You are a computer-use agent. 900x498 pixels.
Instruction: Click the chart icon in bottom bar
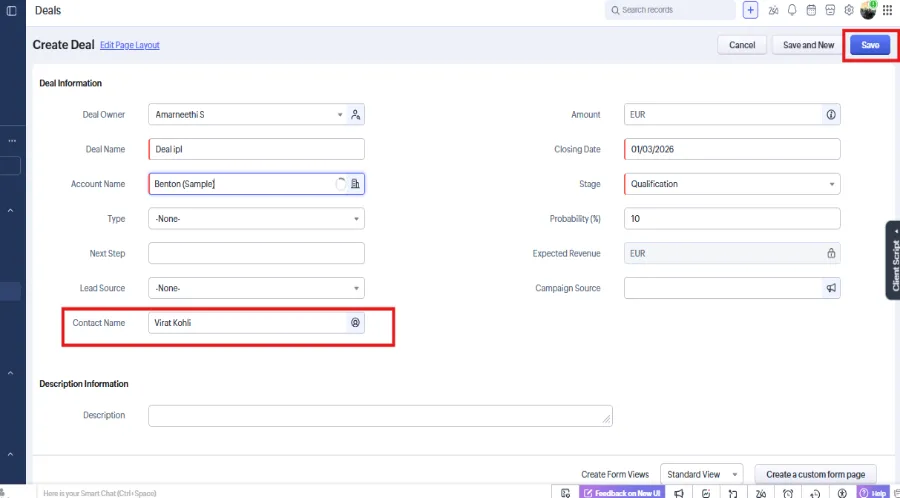706,493
